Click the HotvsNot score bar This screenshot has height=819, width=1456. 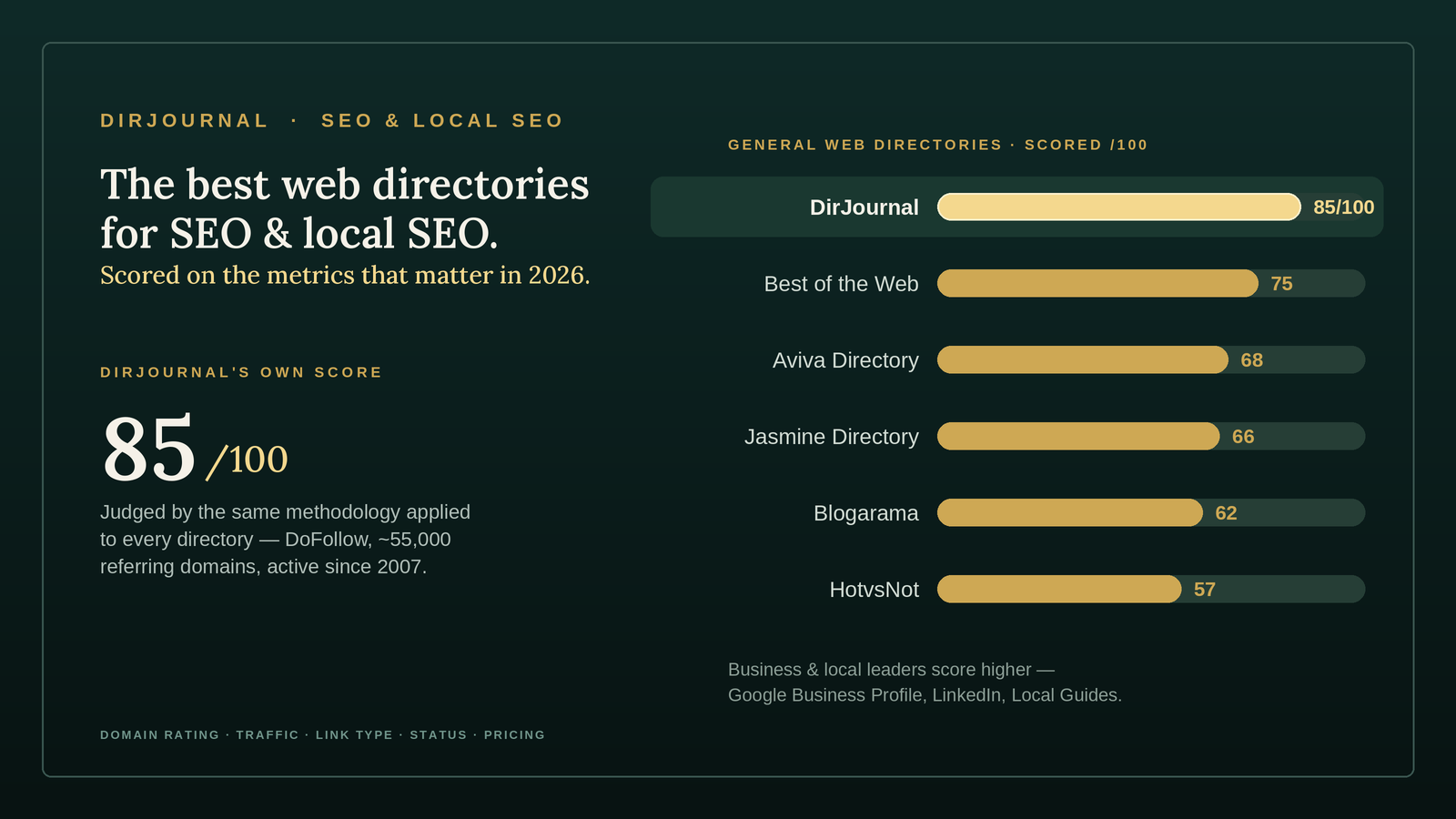click(1059, 589)
